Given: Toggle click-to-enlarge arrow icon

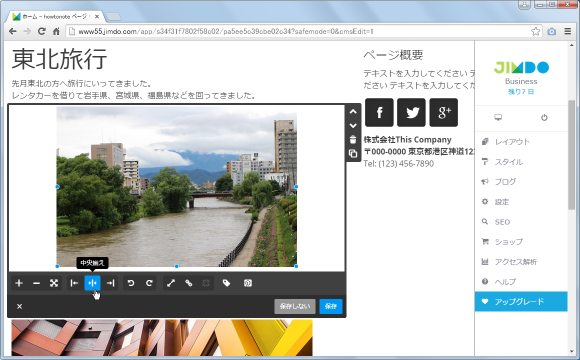Looking at the screenshot, I should (x=171, y=283).
